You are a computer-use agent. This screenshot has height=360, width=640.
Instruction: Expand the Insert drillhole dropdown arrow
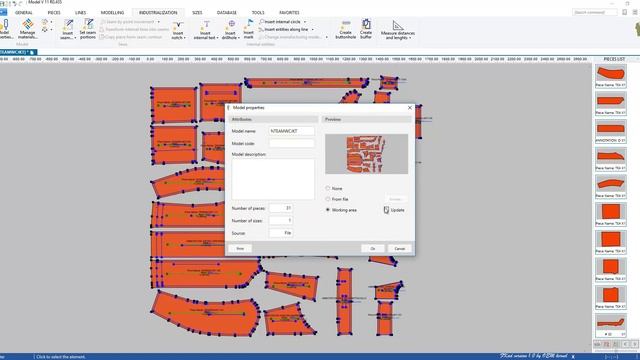[x=238, y=38]
